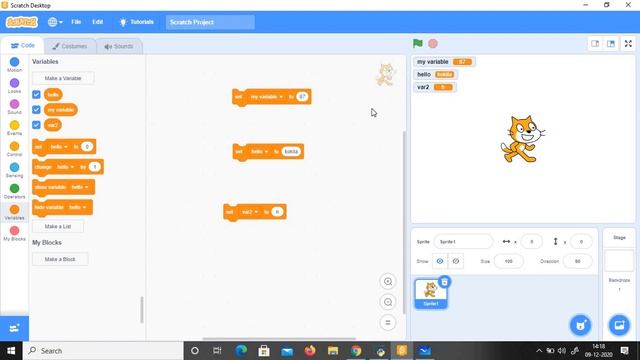
Task: Show the sprite with eye icon
Action: coord(440,261)
